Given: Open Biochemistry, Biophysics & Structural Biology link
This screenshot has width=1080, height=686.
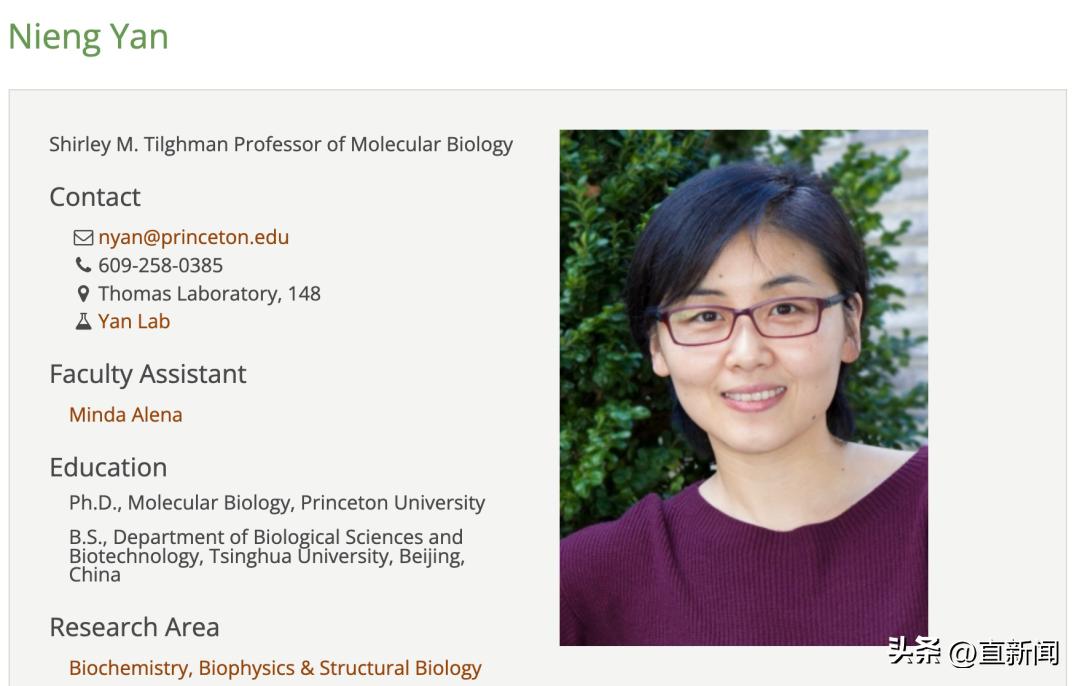Looking at the screenshot, I should (275, 668).
